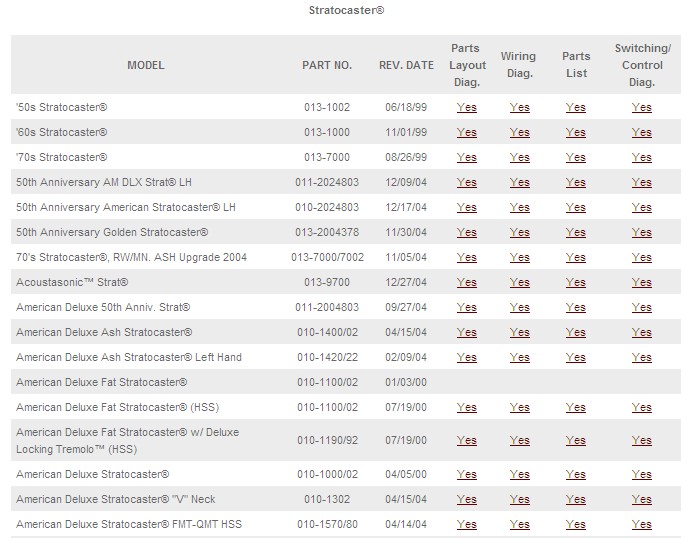This screenshot has width=686, height=538.
Task: Open Switching Diag. for American Deluxe Stratocaster 010-1000/02
Action: (x=641, y=474)
